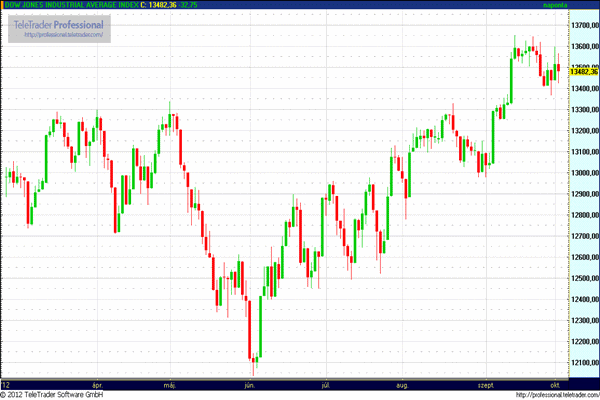Screen dimensions: 600x400
Task: Click the TeleTrader Professional logo watermark
Action: (x=59, y=24)
